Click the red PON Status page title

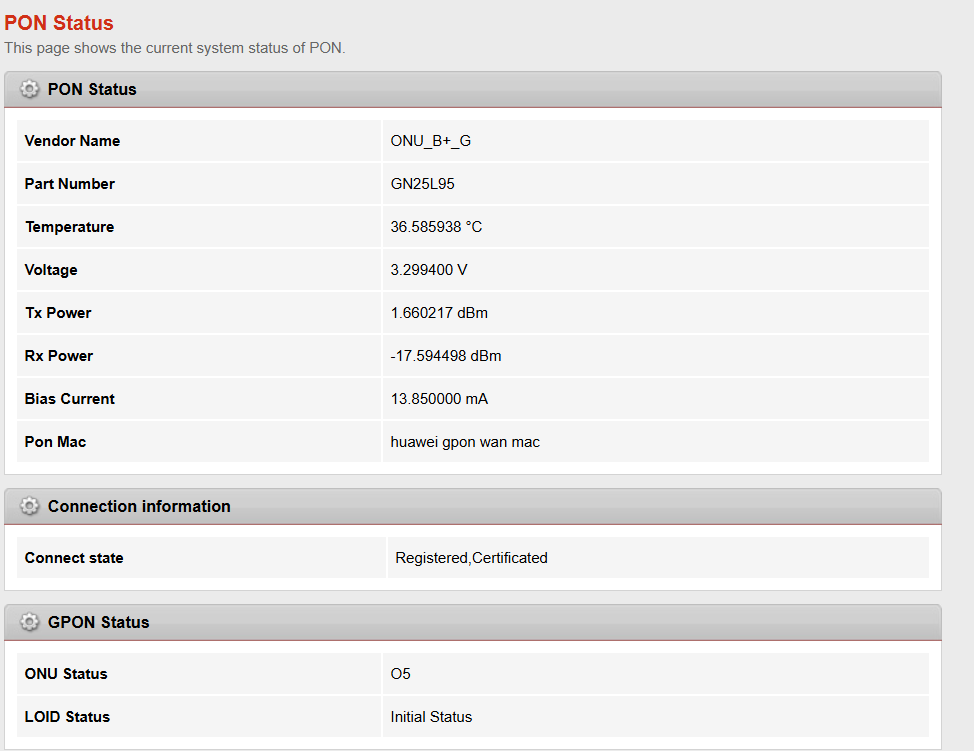59,23
